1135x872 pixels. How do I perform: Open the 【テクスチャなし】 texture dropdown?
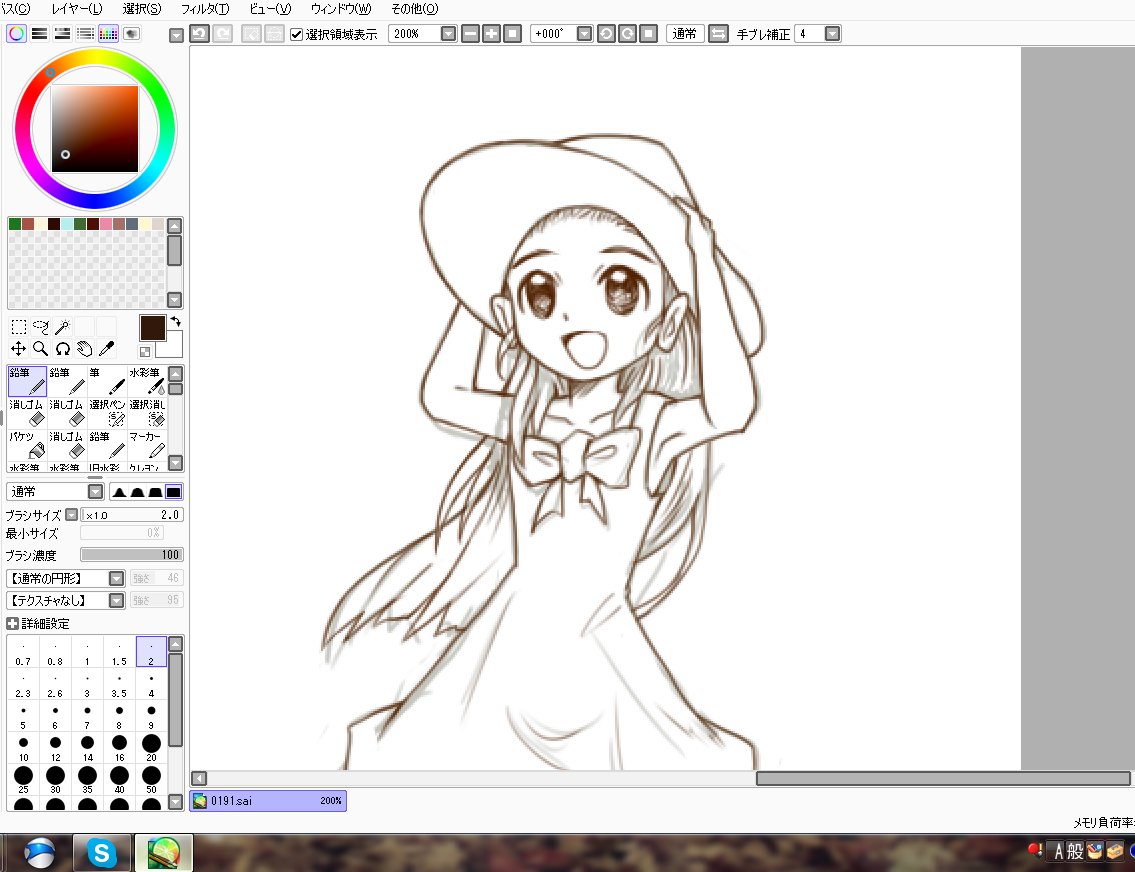tap(117, 600)
